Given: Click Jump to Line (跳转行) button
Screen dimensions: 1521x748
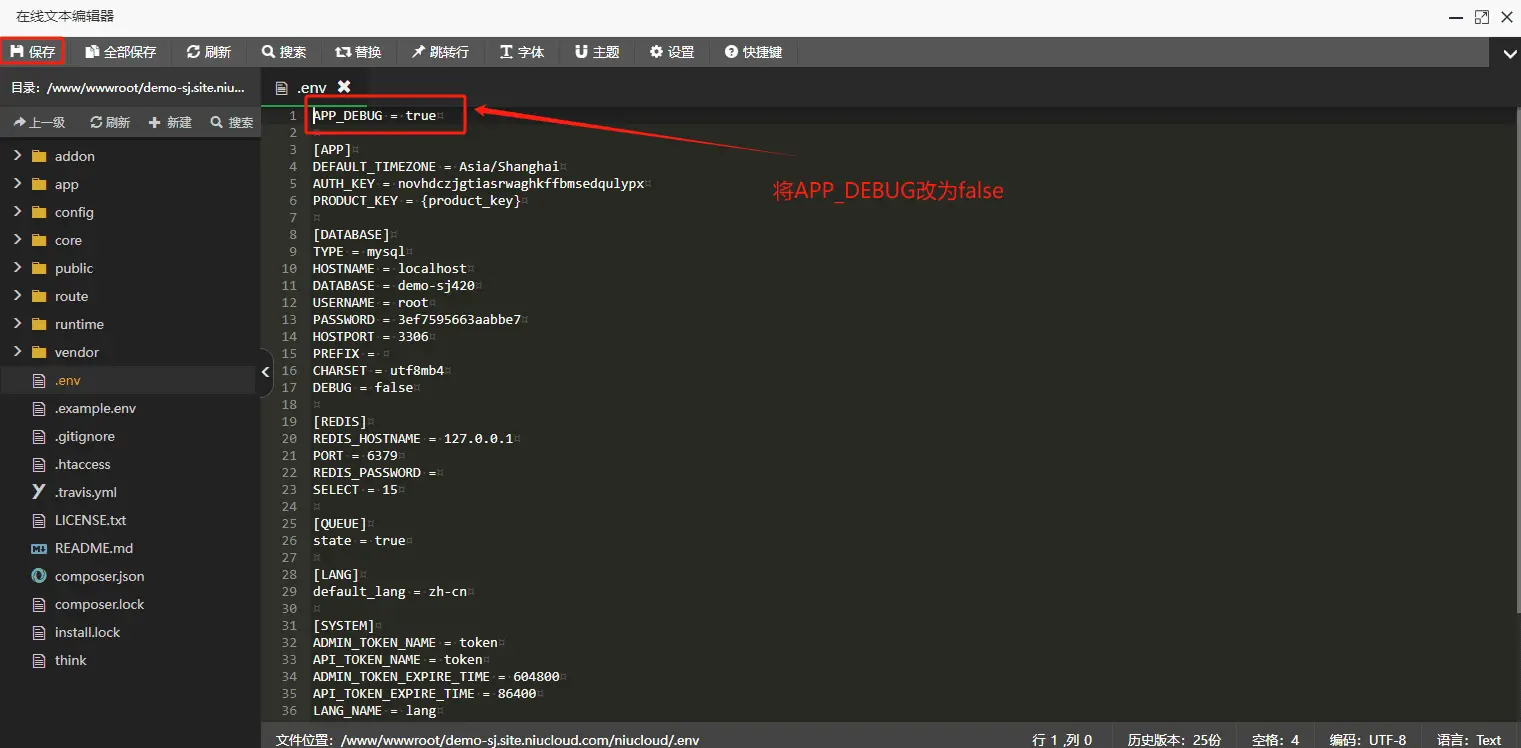Looking at the screenshot, I should coord(440,52).
